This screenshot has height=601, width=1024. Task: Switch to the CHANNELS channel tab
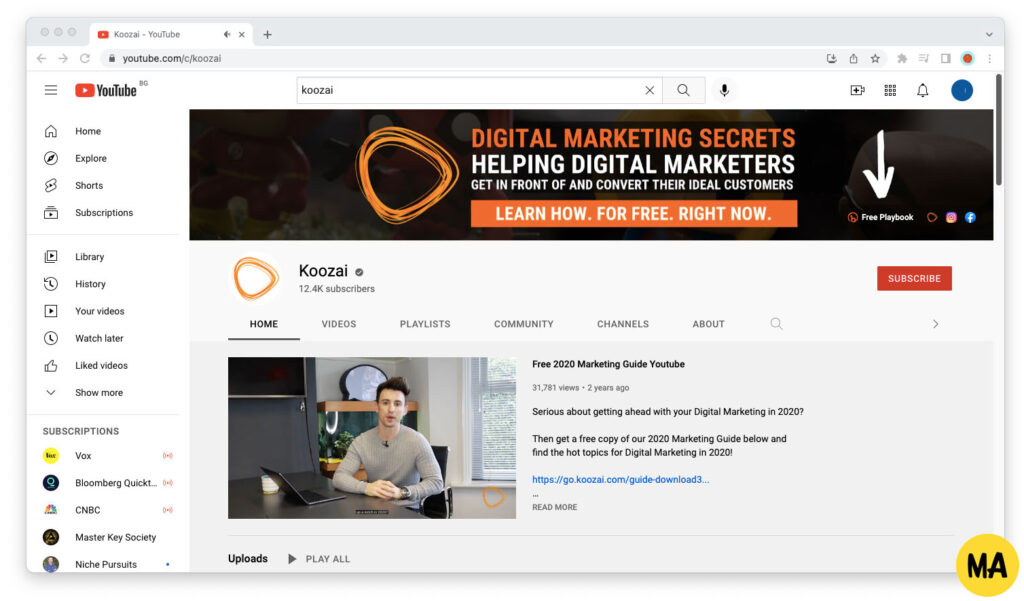623,324
